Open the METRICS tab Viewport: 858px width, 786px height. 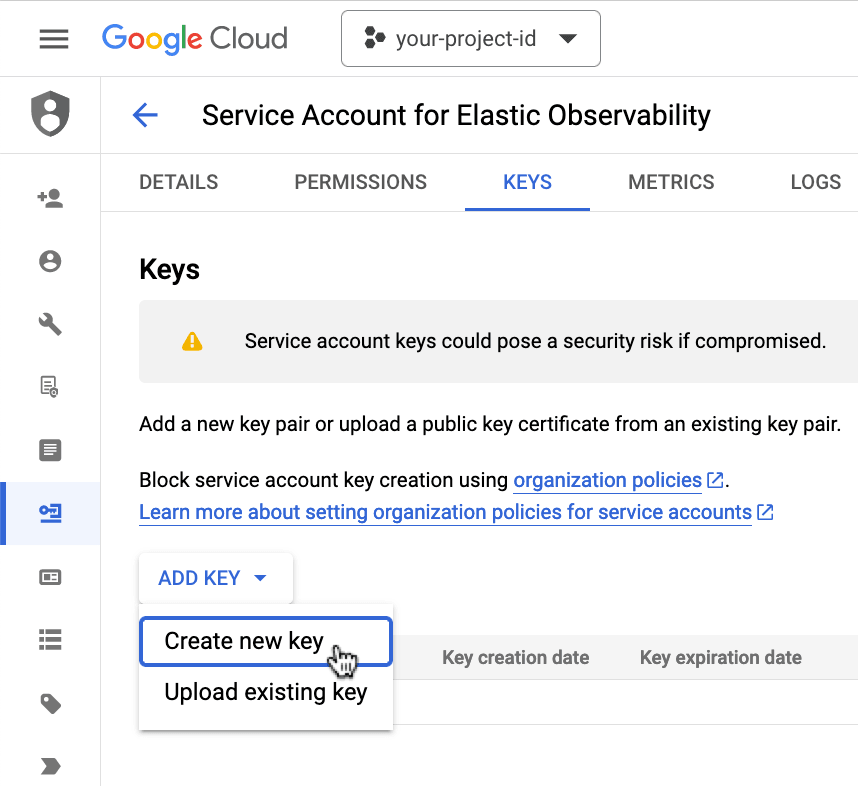point(671,182)
